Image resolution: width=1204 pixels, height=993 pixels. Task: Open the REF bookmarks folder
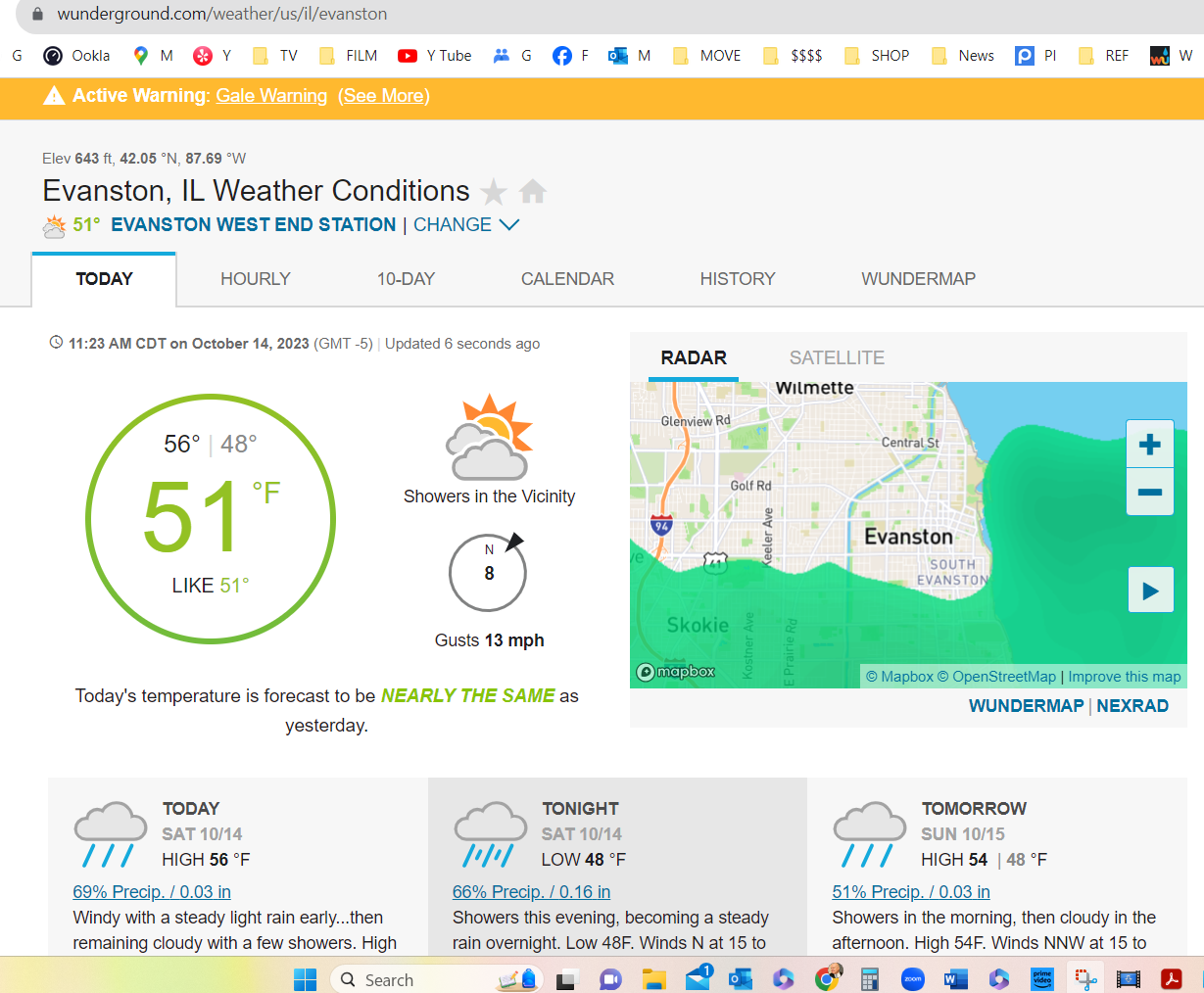click(1103, 56)
